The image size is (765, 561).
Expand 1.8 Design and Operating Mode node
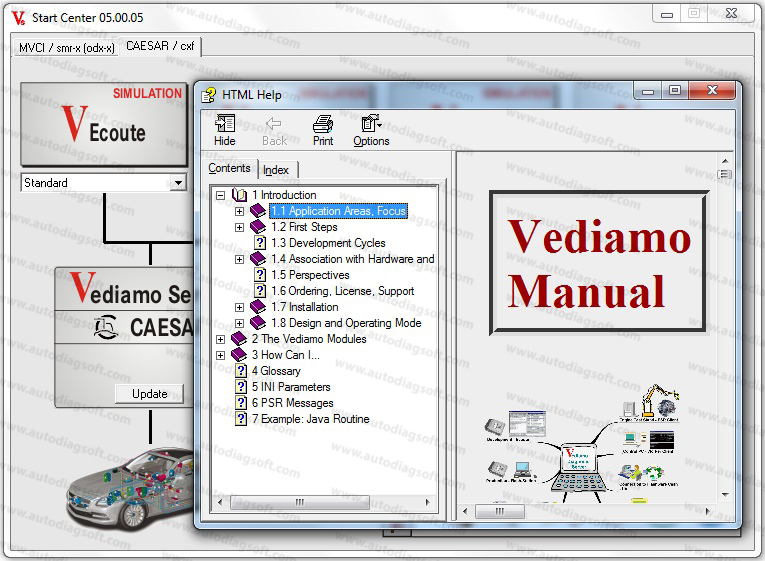point(240,324)
